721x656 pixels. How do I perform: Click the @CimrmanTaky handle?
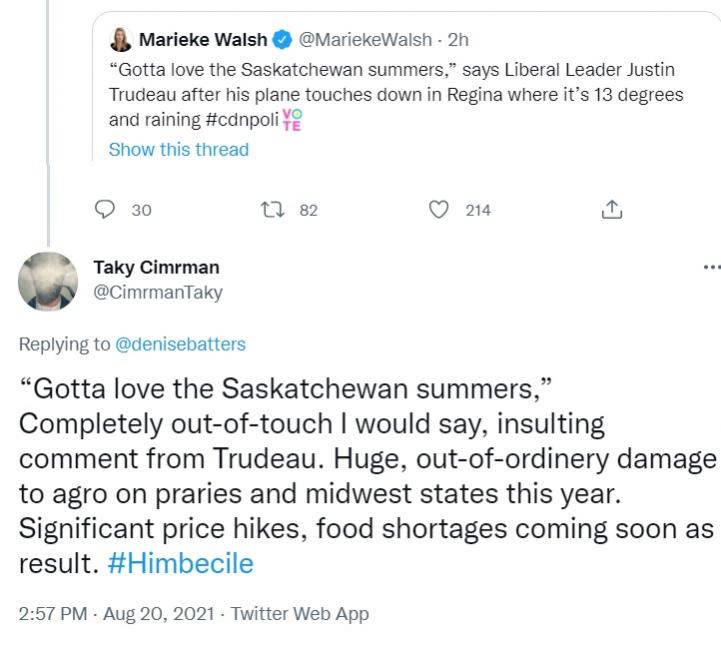click(158, 292)
